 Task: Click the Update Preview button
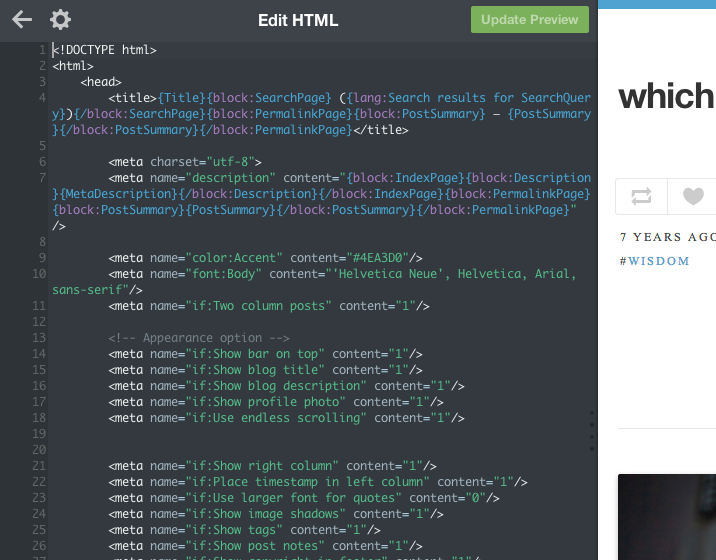(530, 20)
